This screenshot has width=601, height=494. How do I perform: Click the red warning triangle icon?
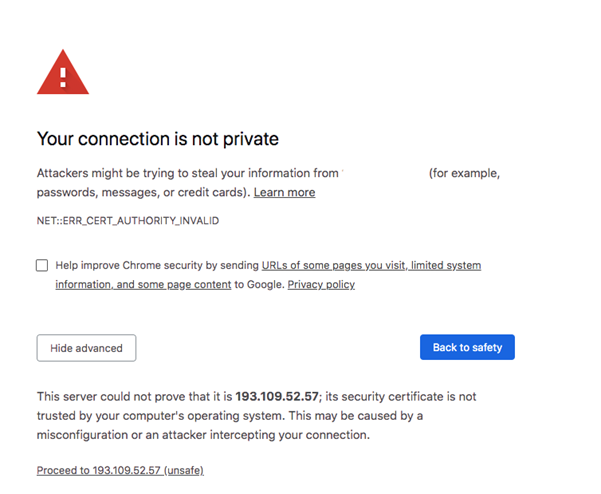tap(63, 72)
